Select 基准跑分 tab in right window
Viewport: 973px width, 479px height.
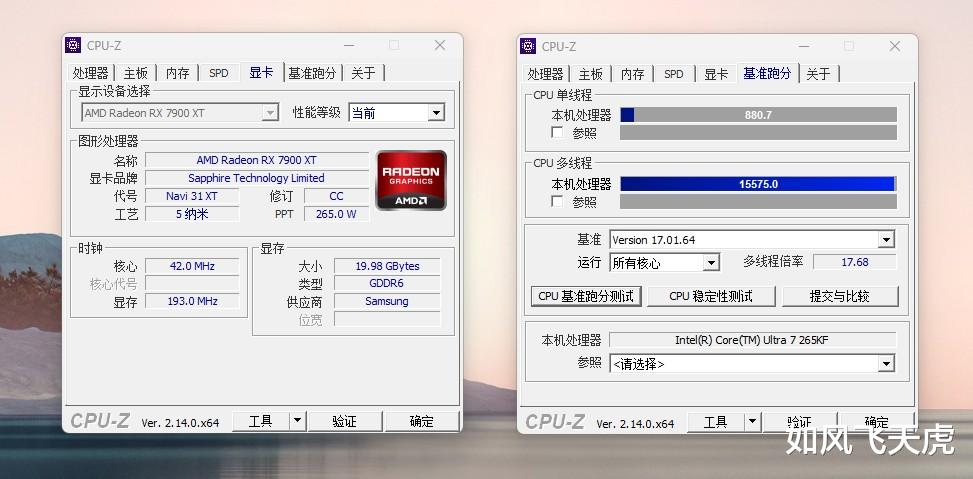[x=768, y=73]
